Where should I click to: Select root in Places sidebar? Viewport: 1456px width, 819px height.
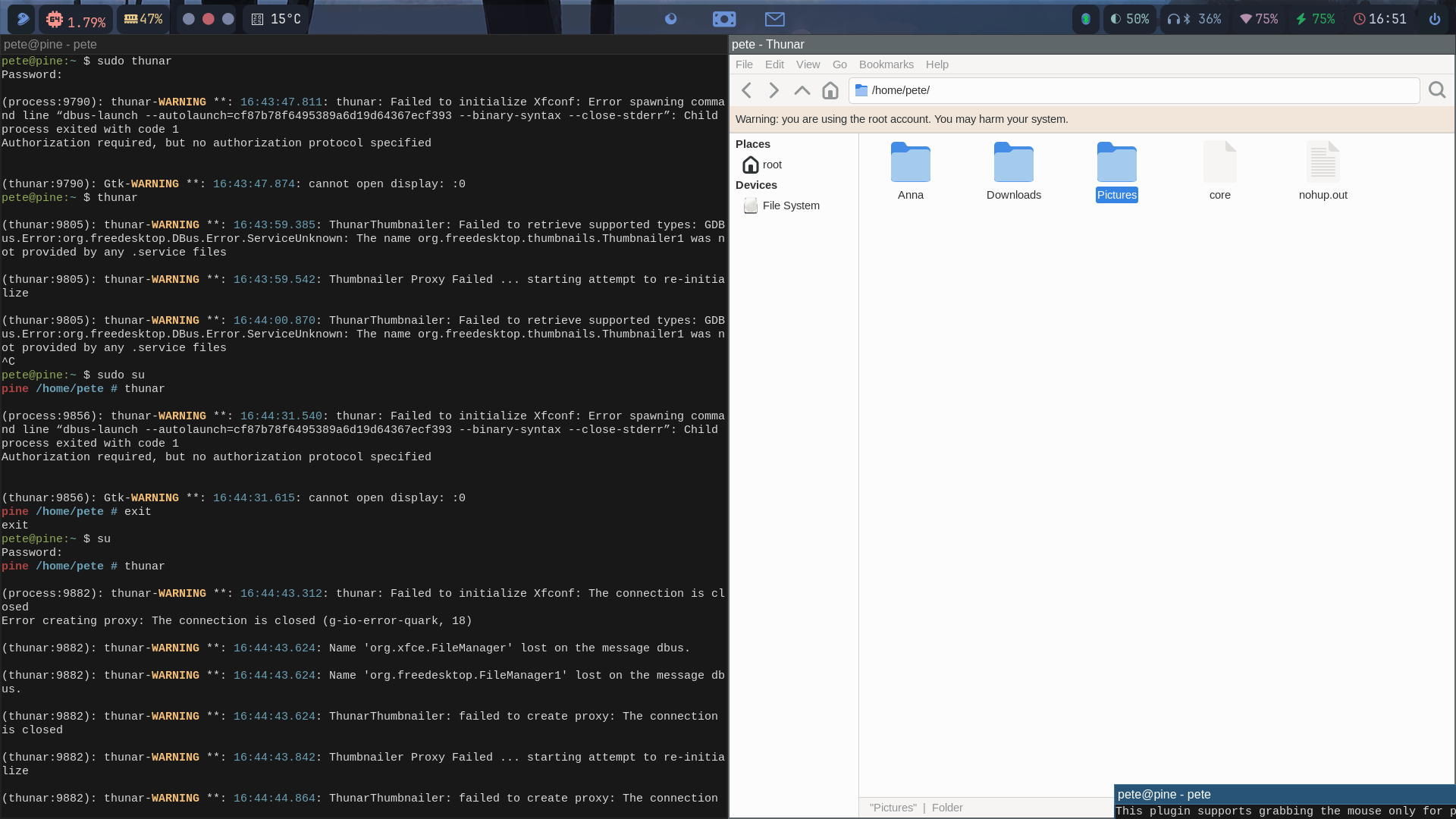click(x=771, y=165)
